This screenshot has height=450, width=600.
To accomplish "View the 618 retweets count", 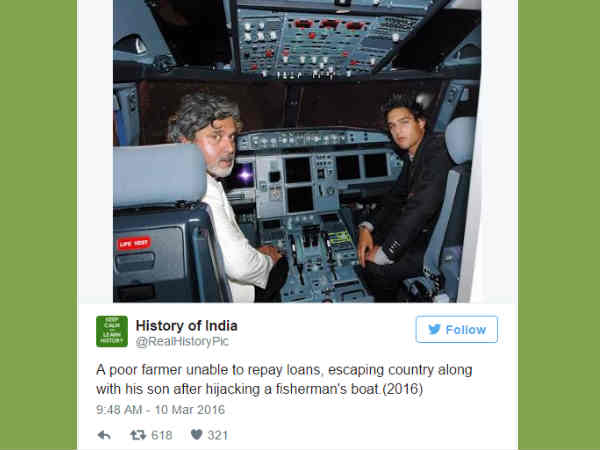I will 161,435.
